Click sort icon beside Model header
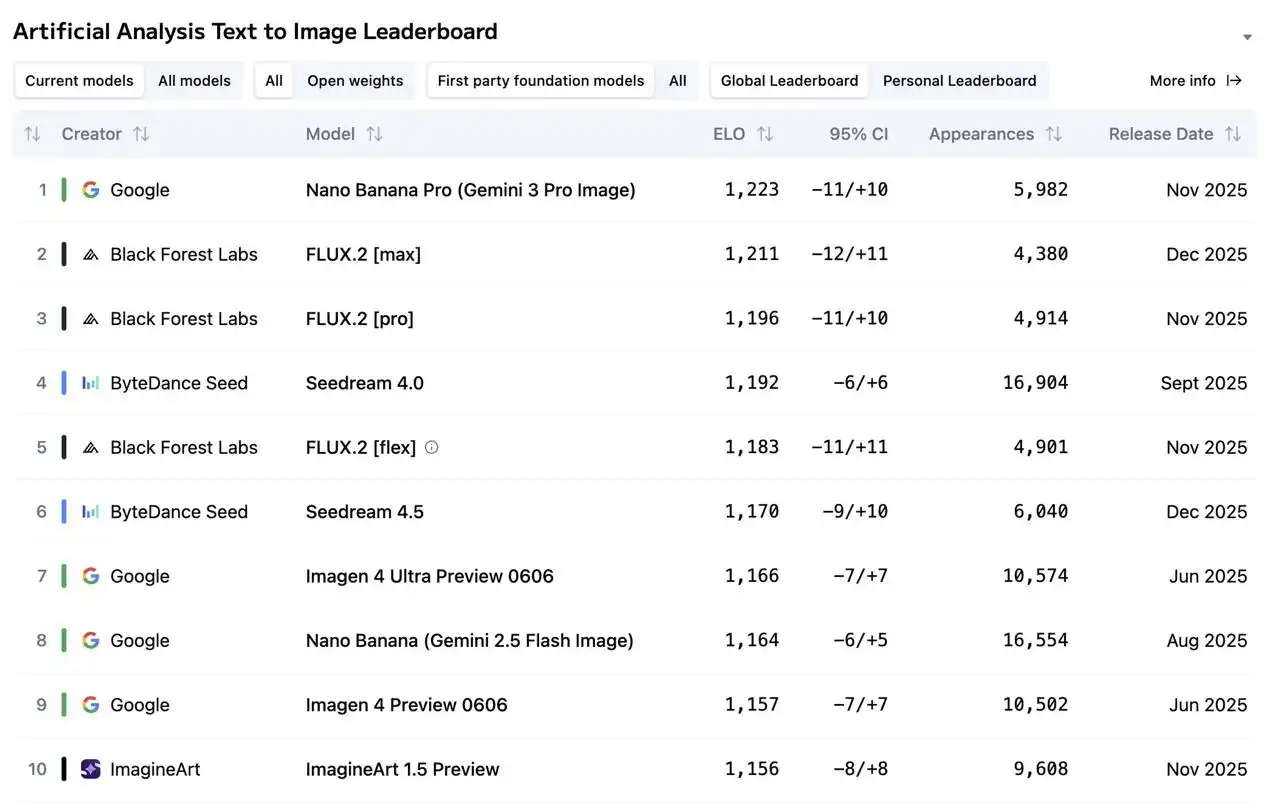Screen dimensions: 1280x808 click(374, 134)
